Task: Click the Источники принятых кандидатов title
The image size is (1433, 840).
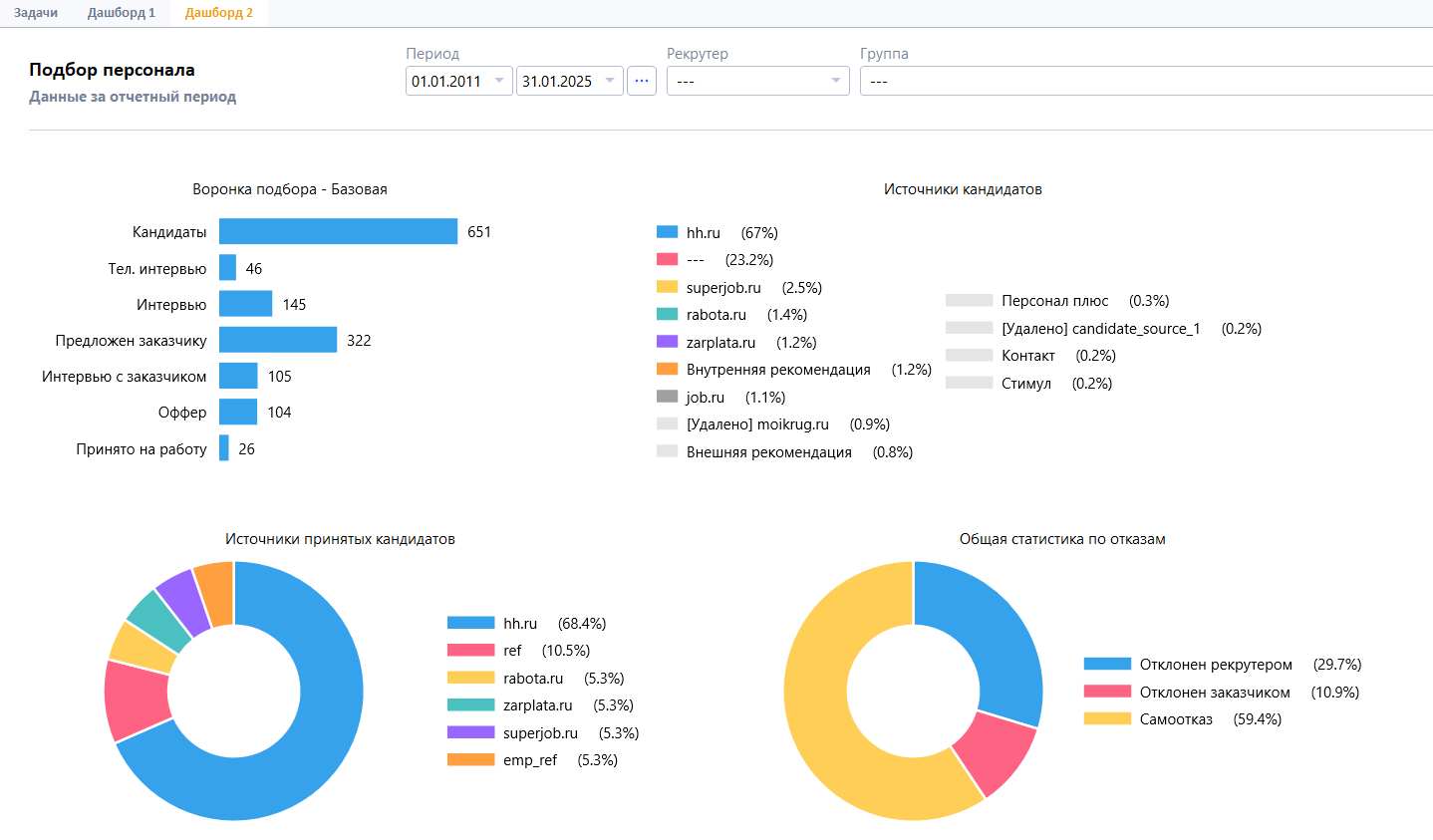Action: 340,539
